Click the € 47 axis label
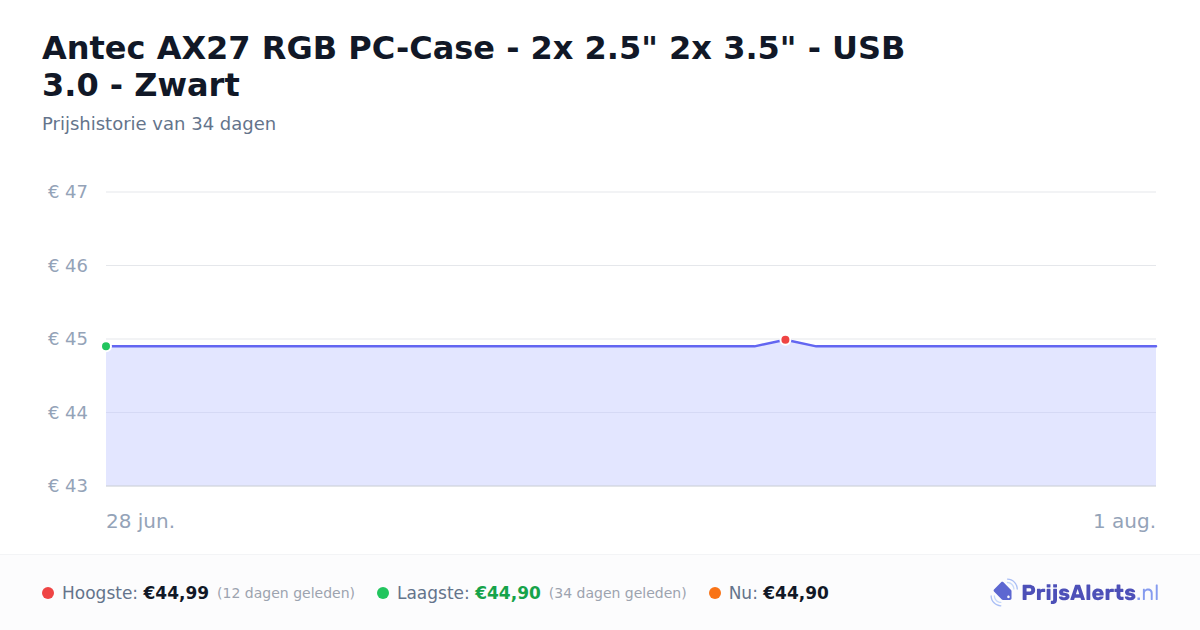The height and width of the screenshot is (630, 1200). [68, 192]
